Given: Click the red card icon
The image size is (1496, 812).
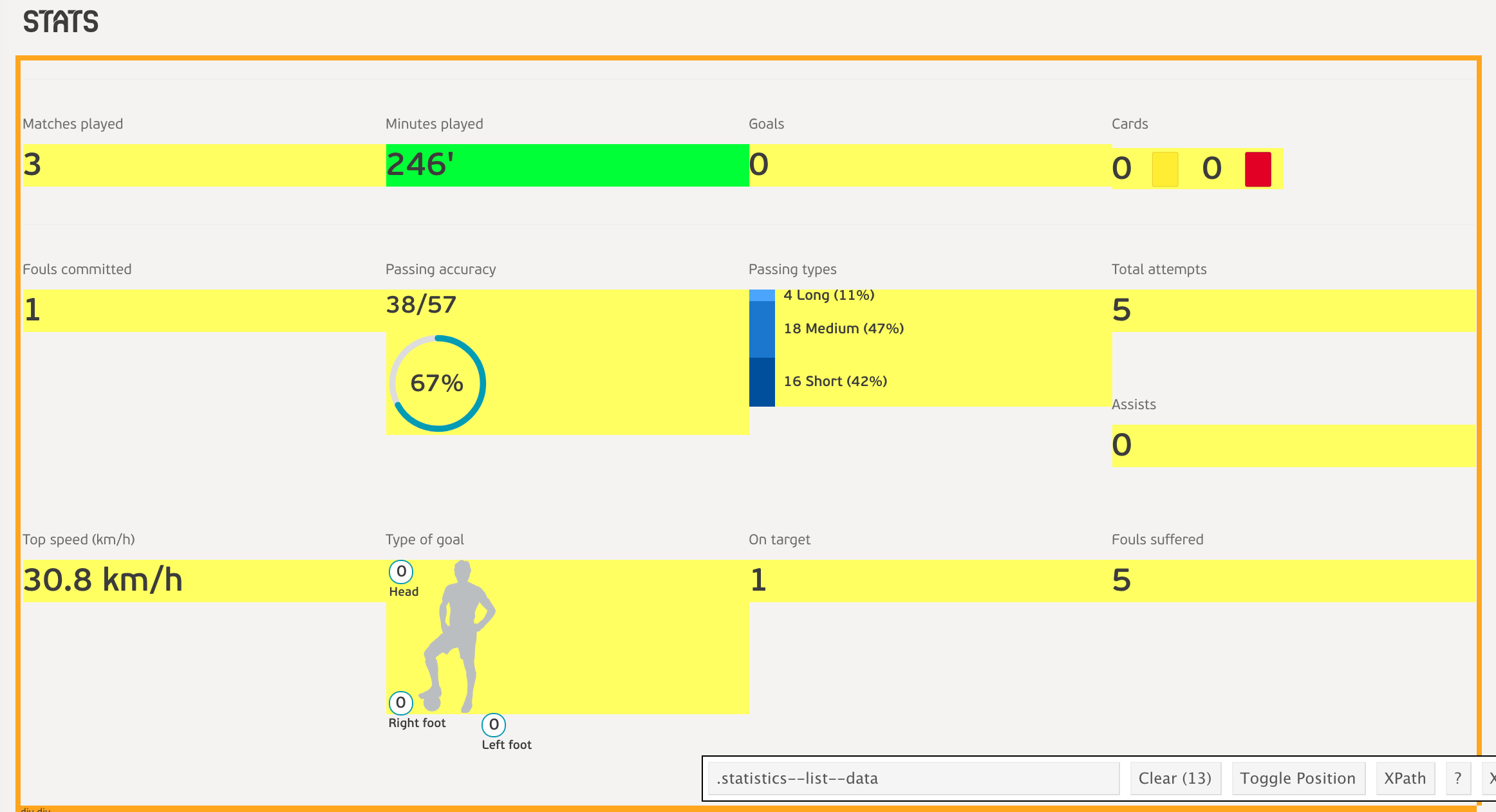Looking at the screenshot, I should coord(1258,169).
